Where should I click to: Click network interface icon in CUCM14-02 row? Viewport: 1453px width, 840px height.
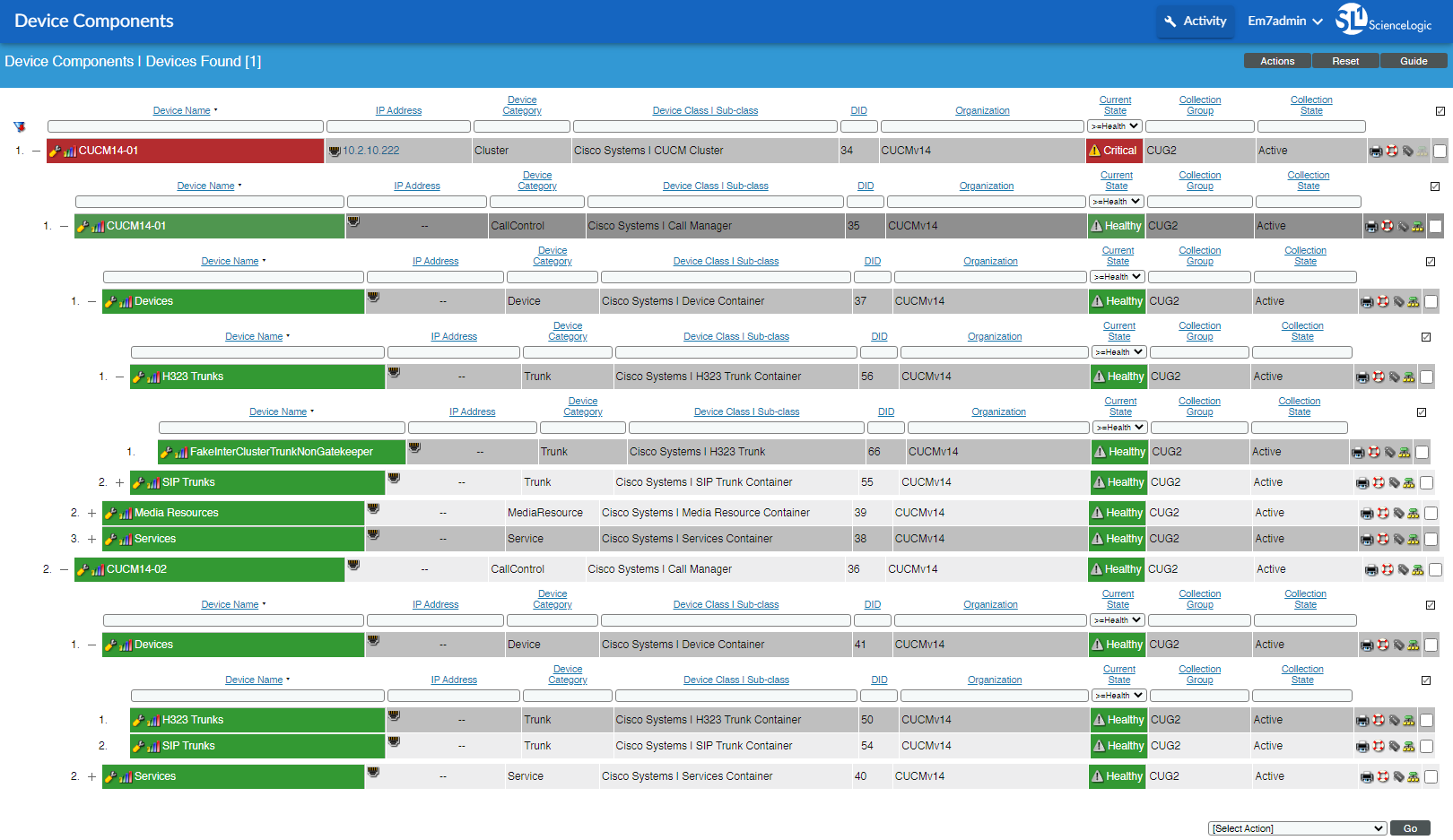(353, 565)
